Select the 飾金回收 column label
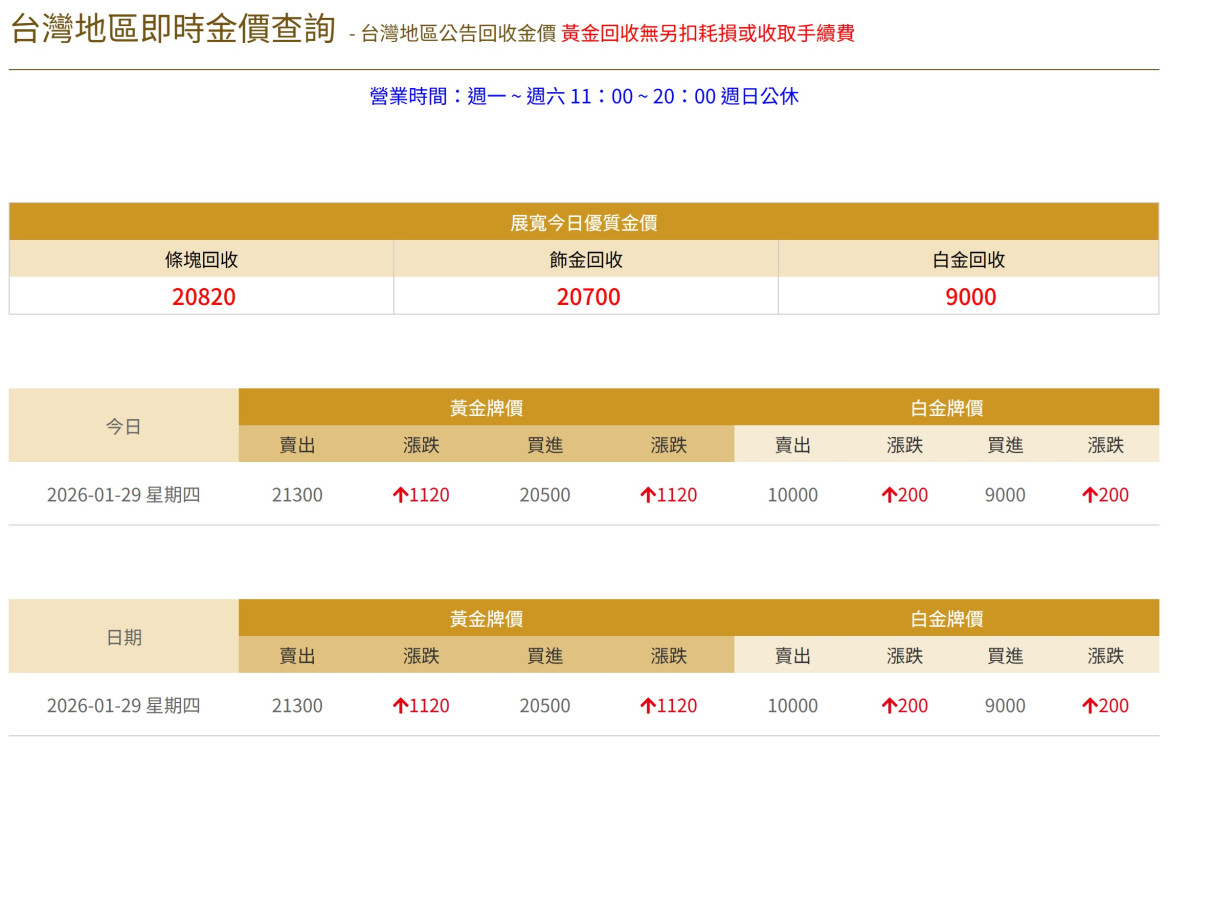Viewport: 1213px width, 900px height. [586, 260]
